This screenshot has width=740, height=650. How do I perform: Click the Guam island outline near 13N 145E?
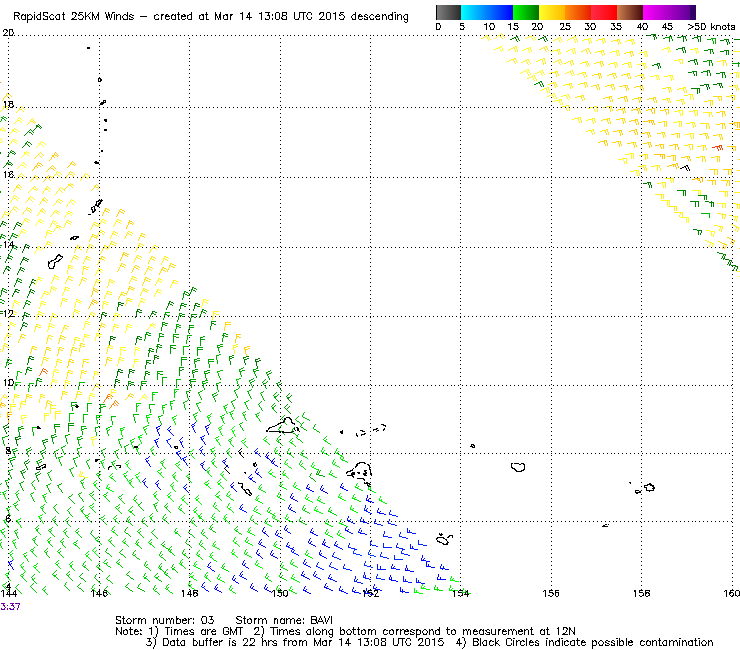pyautogui.click(x=55, y=261)
